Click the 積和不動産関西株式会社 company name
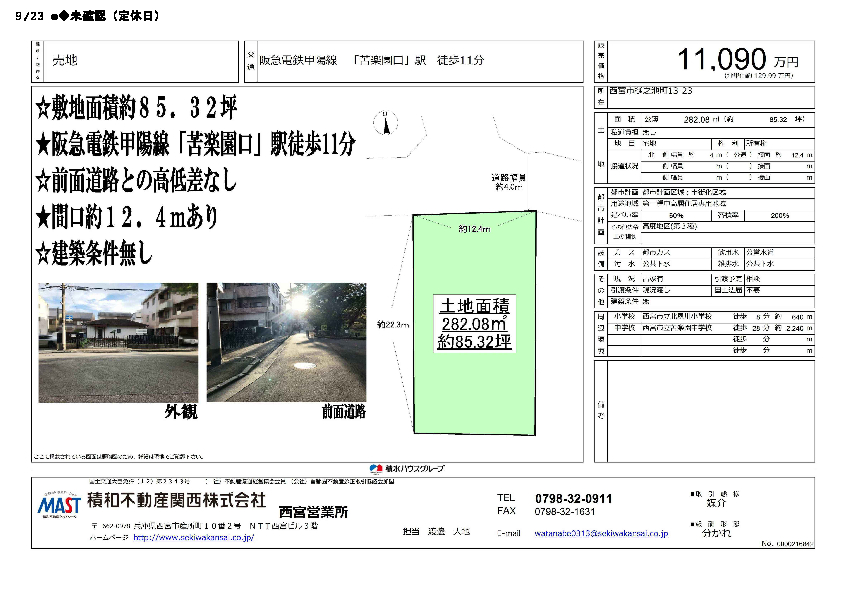Screen dimensions: 842x595 click(177, 499)
